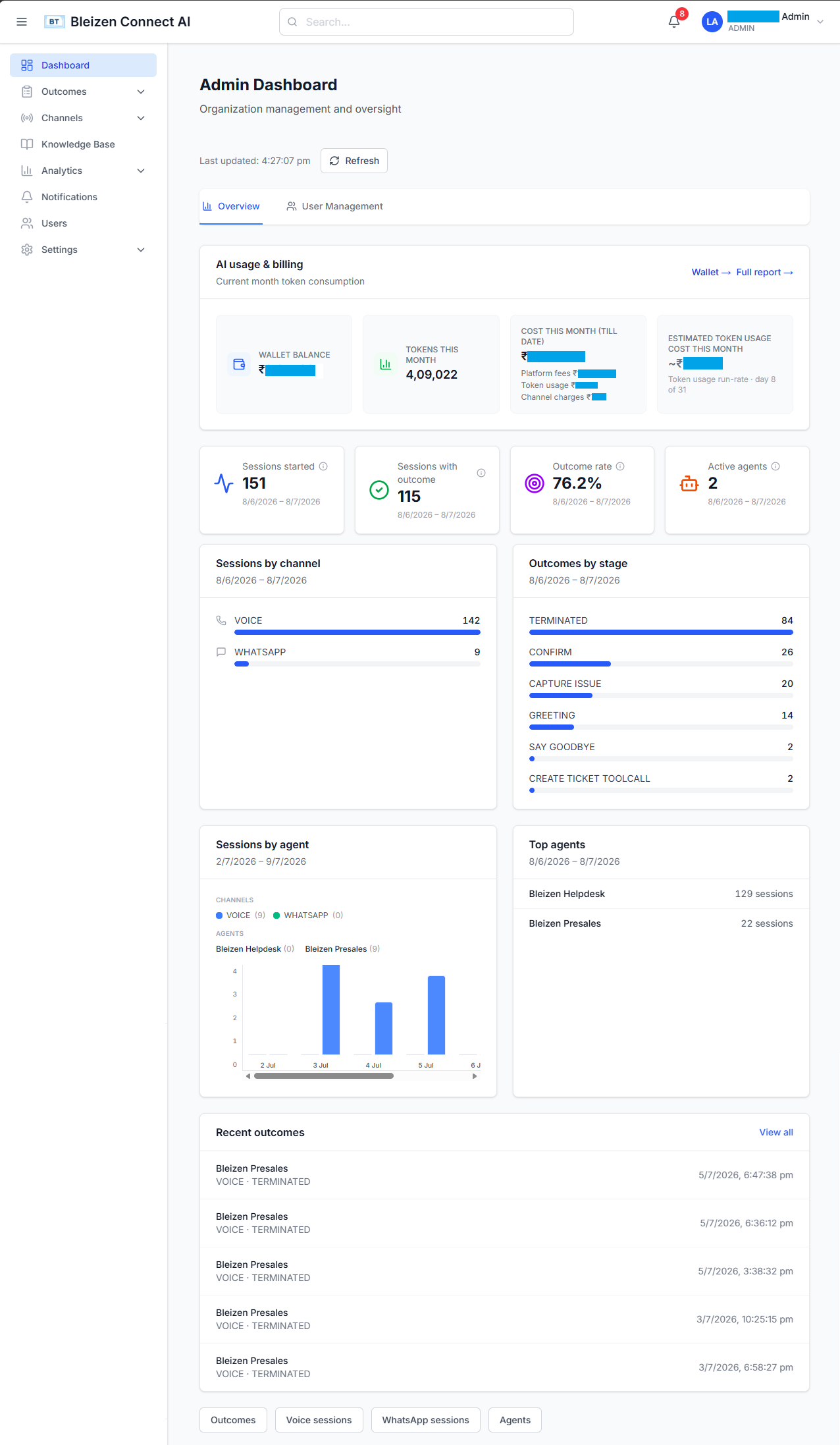Select Bleizen Helpdesk row in Top agents

(661, 894)
